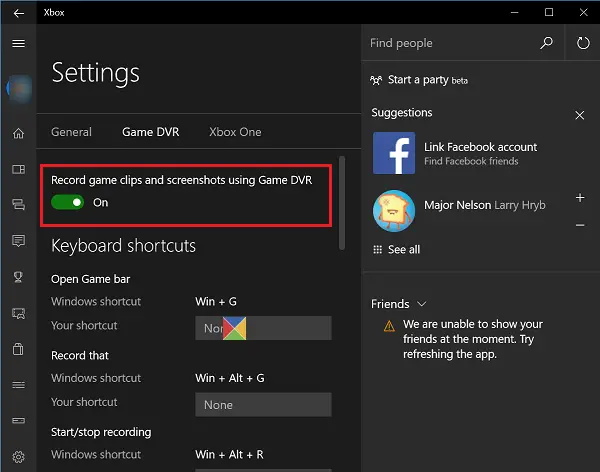Turn off the Game DVR recording toggle
This screenshot has width=600, height=472.
[68, 202]
